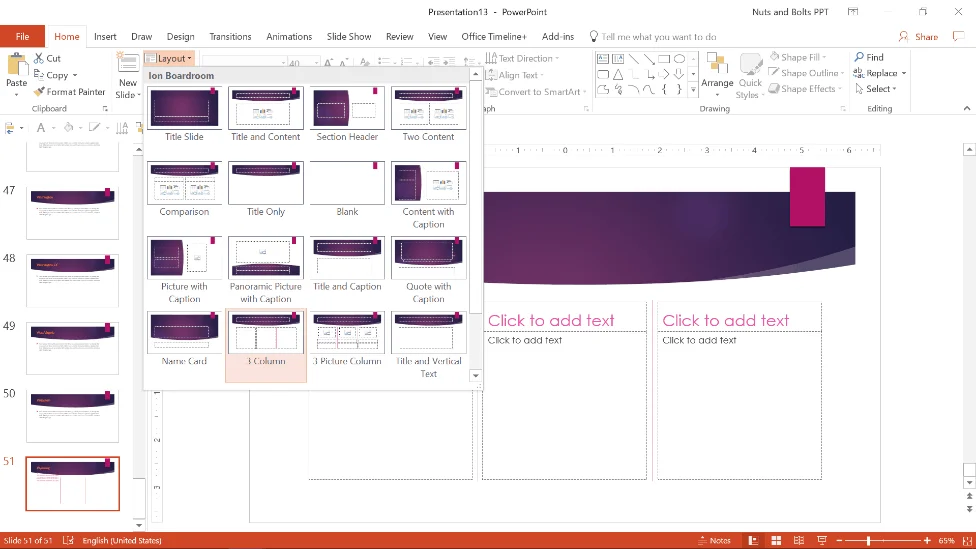This screenshot has width=976, height=549.
Task: Choose the Title Slide layout
Action: [x=184, y=115]
